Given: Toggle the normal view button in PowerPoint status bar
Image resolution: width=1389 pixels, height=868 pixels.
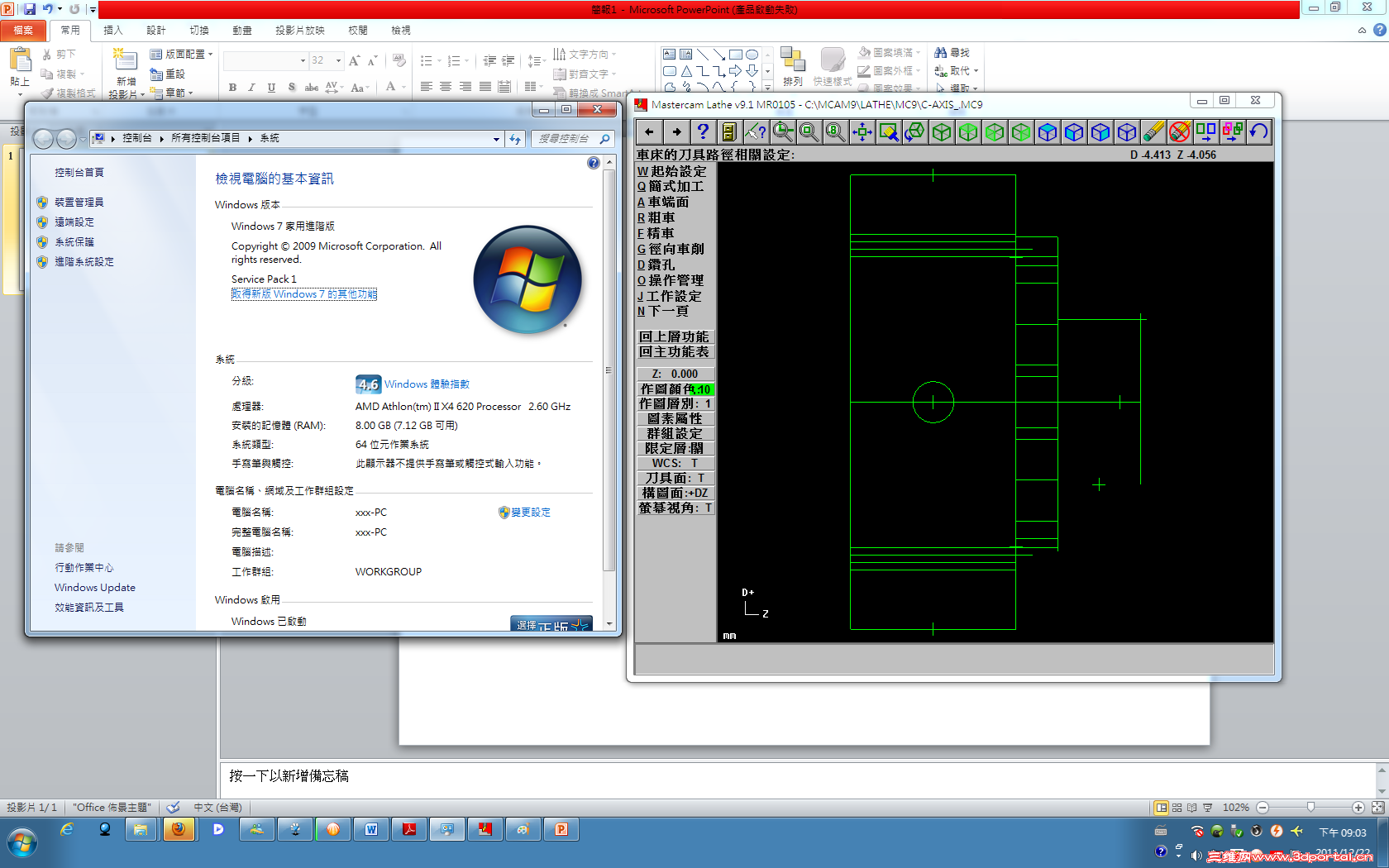Looking at the screenshot, I should pyautogui.click(x=1162, y=807).
